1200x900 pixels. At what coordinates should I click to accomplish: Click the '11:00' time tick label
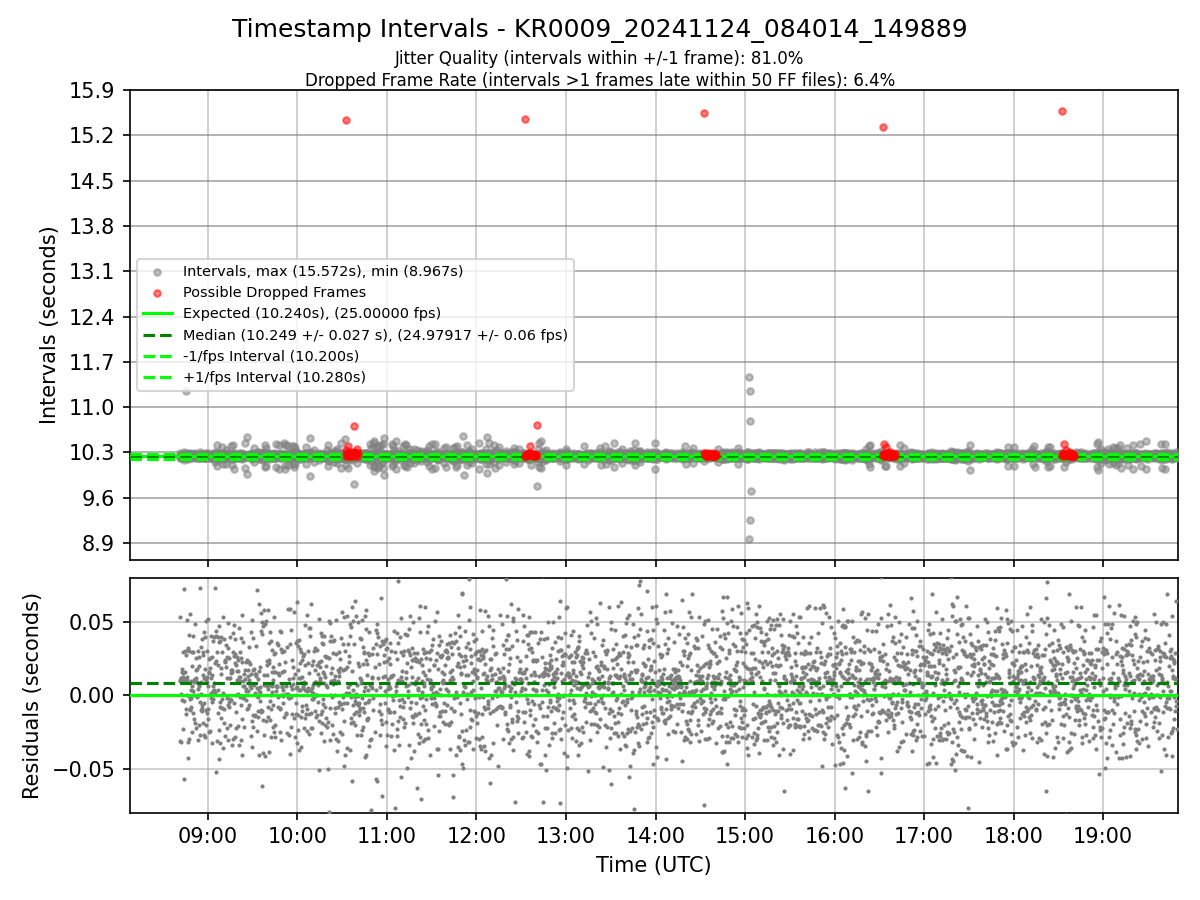coord(387,836)
